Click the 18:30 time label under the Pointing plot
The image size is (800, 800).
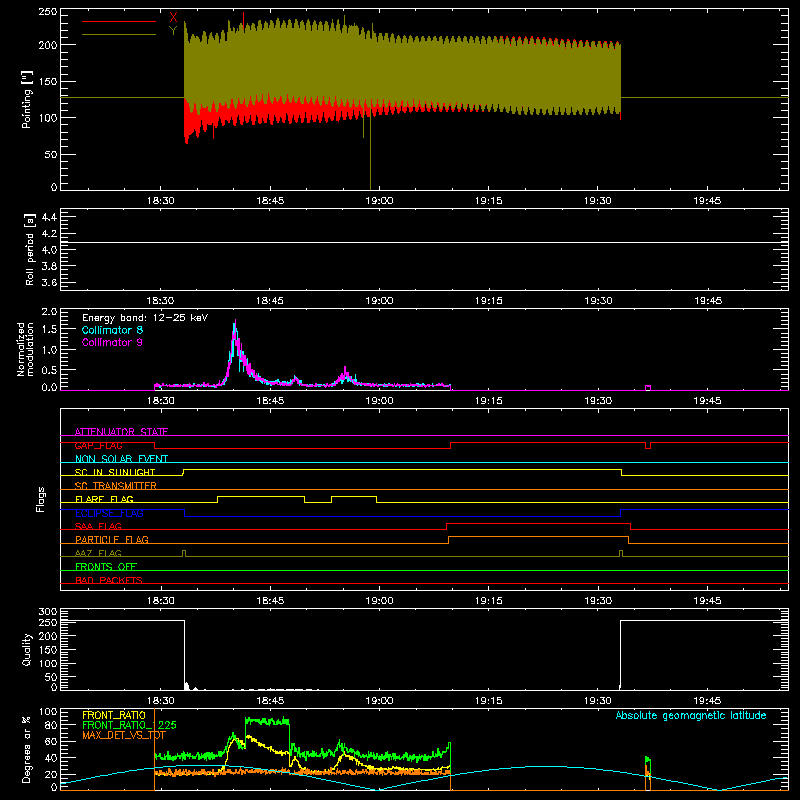(x=161, y=201)
